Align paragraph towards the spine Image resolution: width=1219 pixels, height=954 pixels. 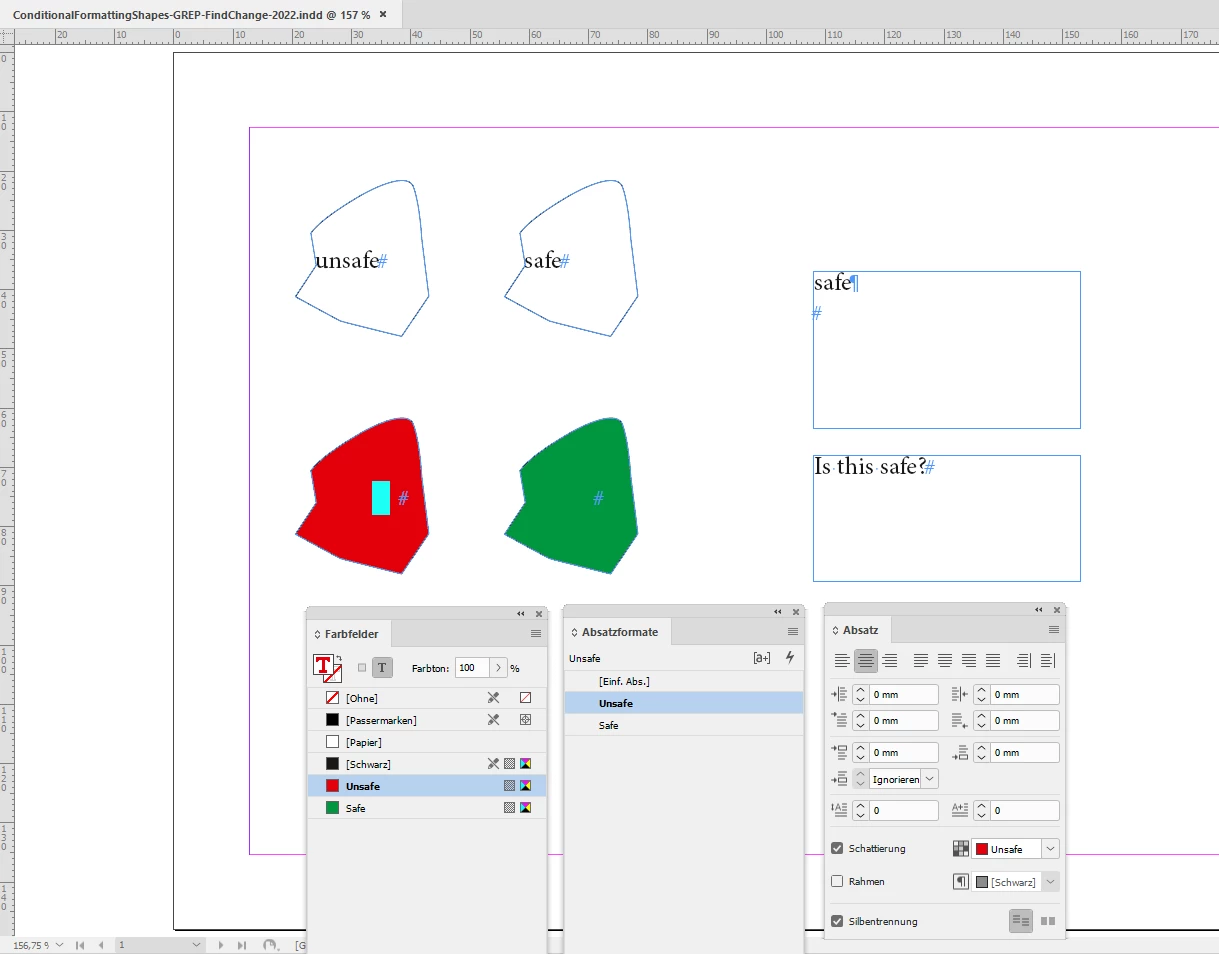1023,660
